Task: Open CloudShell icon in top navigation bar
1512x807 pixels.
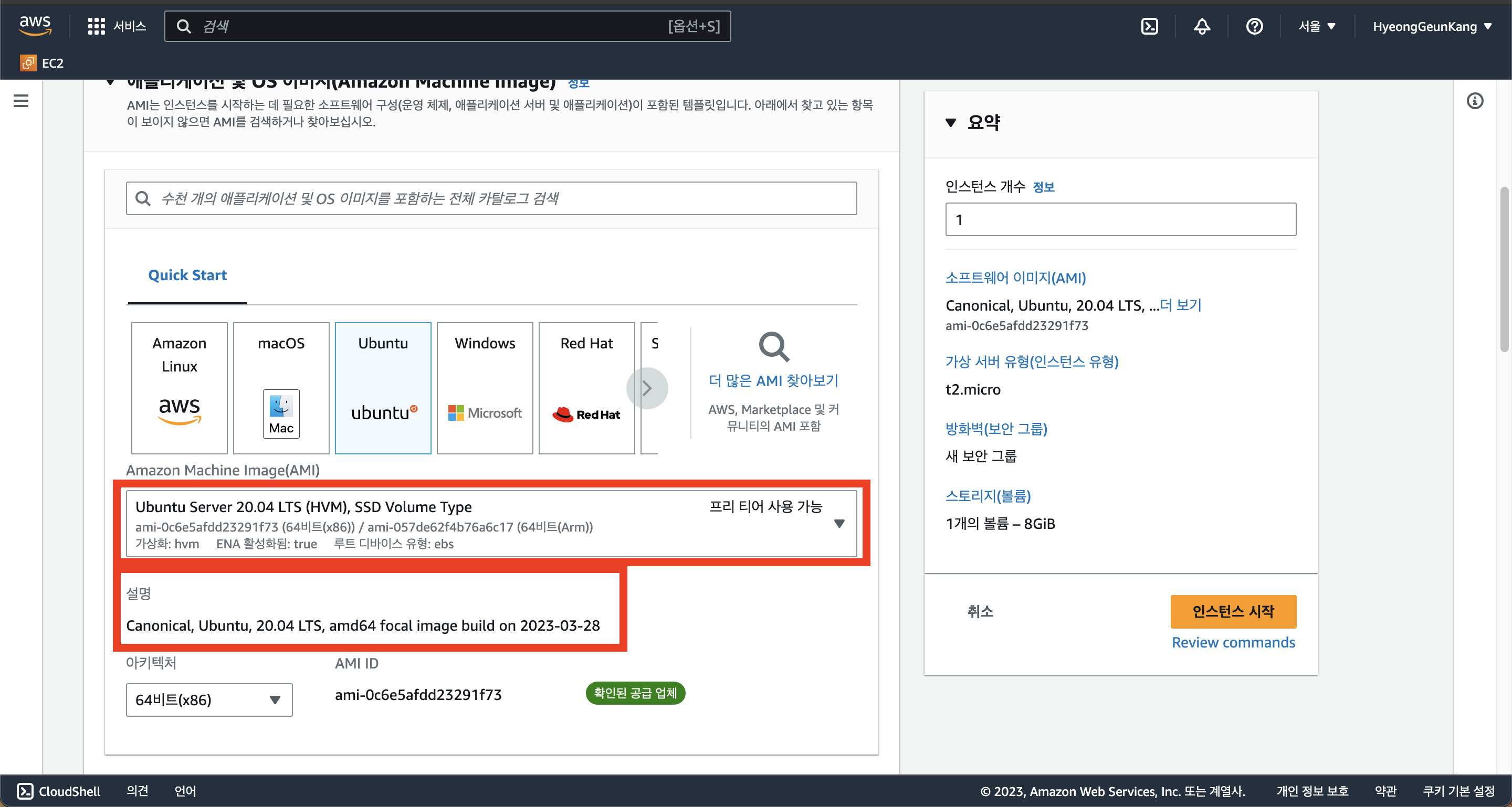Action: point(1149,26)
